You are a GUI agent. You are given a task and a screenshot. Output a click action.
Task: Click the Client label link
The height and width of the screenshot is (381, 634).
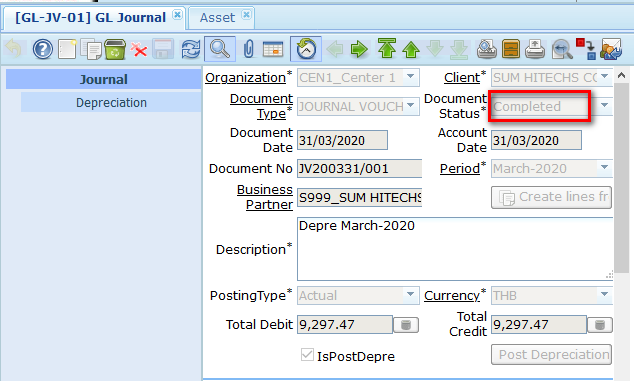pyautogui.click(x=462, y=77)
